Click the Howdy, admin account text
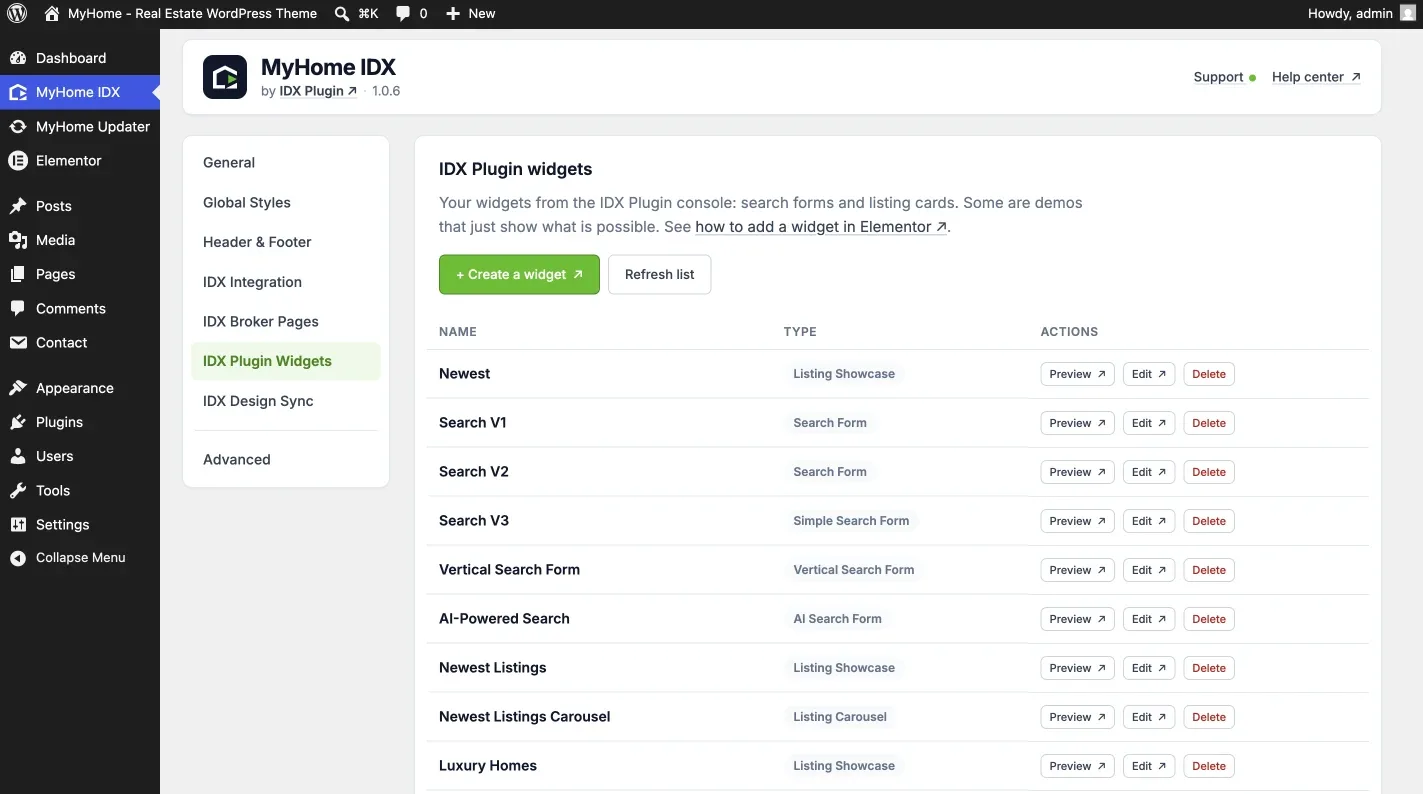1423x794 pixels. 1350,13
